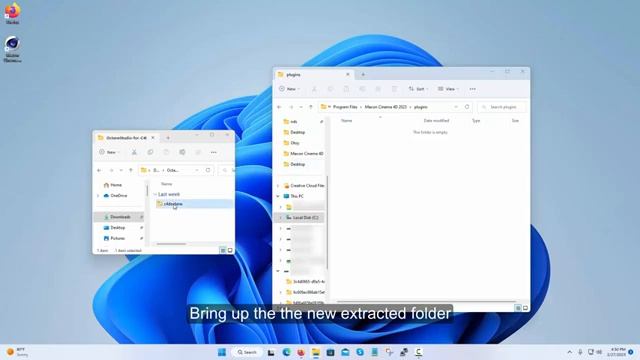Click Copy icon in Downloads window toolbar
640x360 pixels.
tap(150, 152)
